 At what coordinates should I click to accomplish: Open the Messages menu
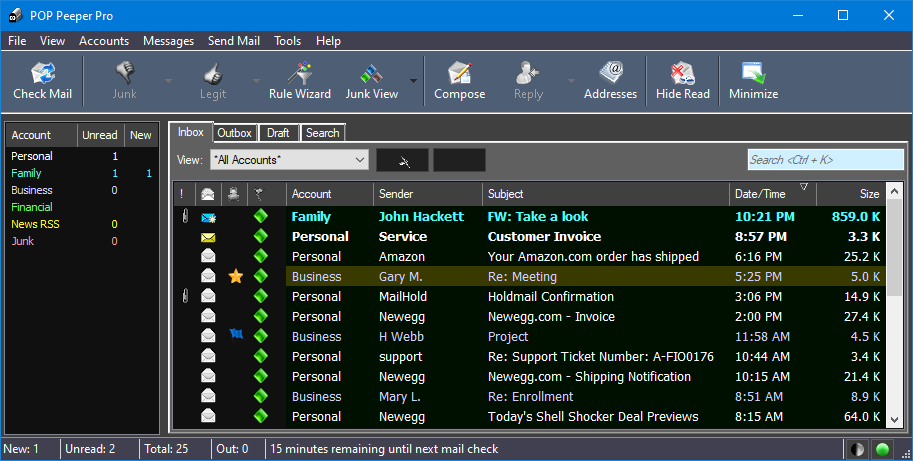[168, 41]
